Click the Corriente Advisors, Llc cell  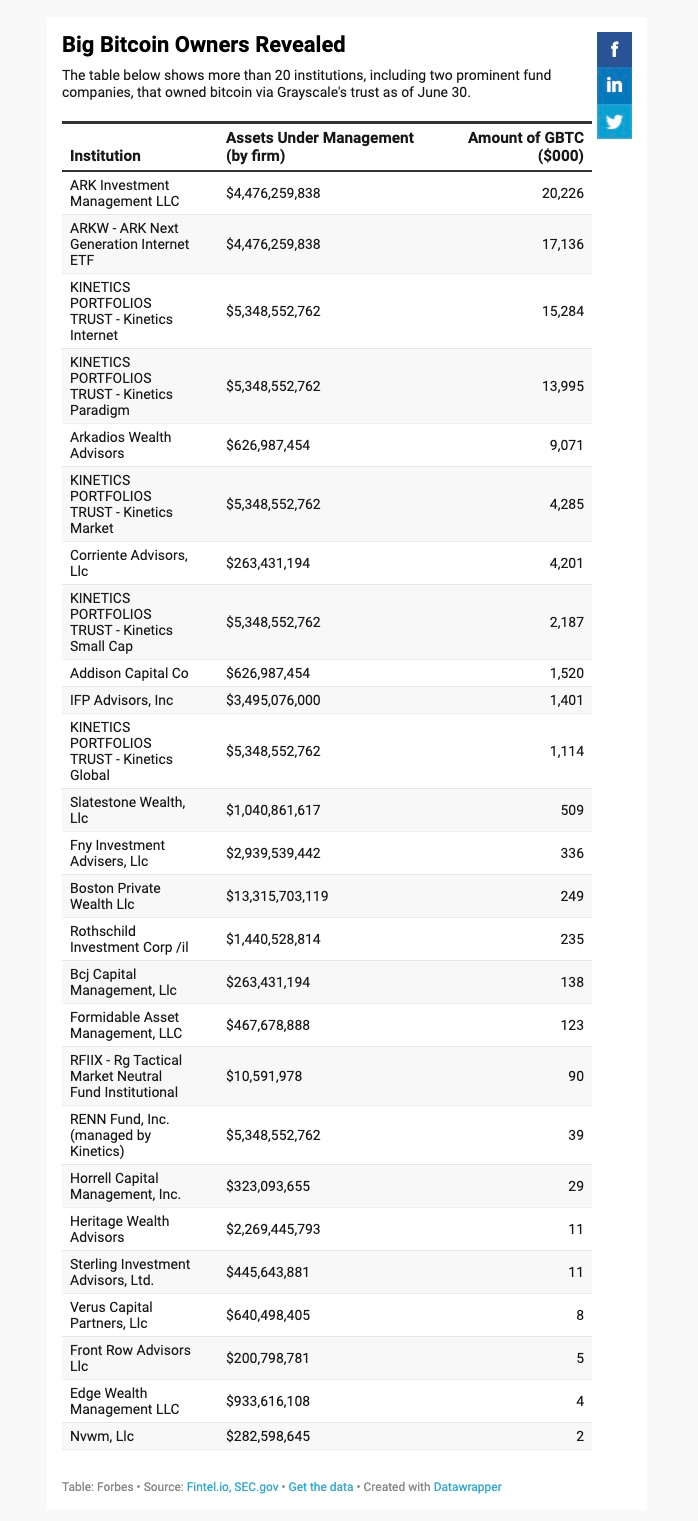coord(128,563)
